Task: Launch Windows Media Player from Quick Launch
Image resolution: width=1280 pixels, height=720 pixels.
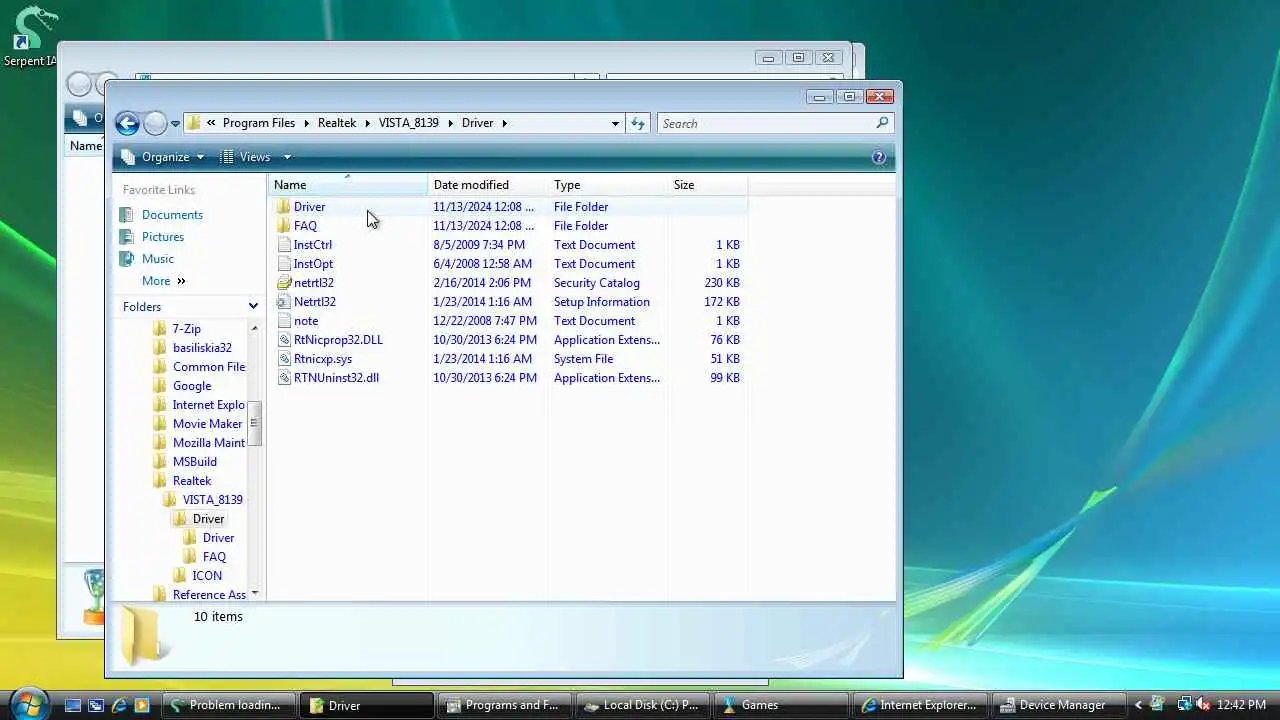Action: [142, 705]
